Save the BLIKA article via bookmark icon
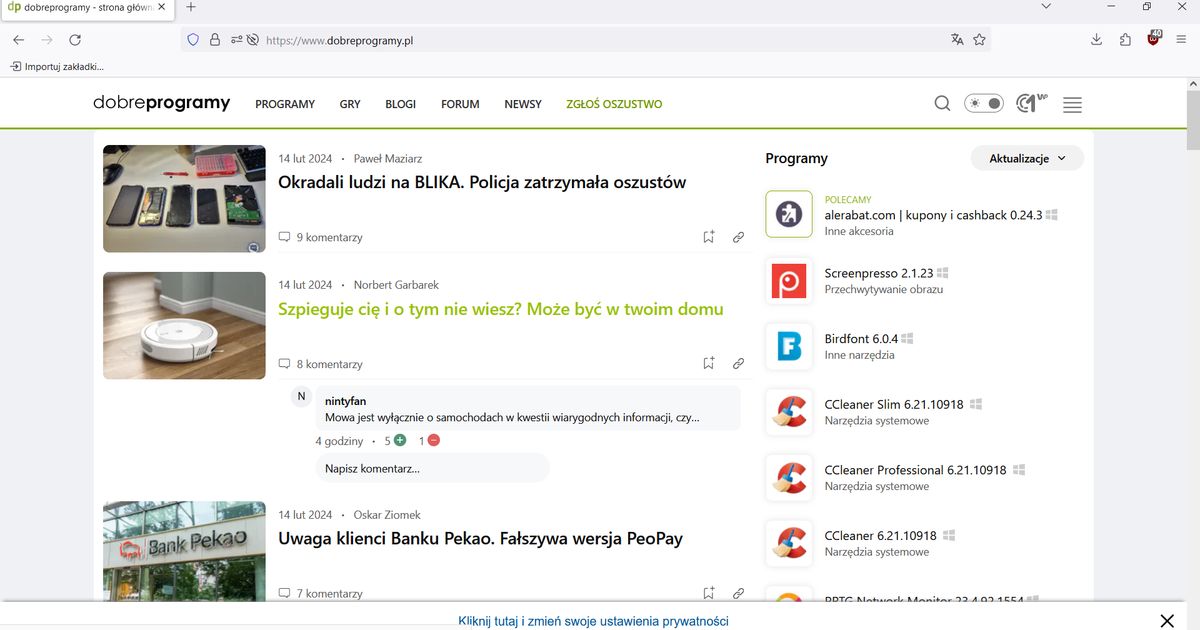This screenshot has height=630, width=1200. (x=708, y=236)
